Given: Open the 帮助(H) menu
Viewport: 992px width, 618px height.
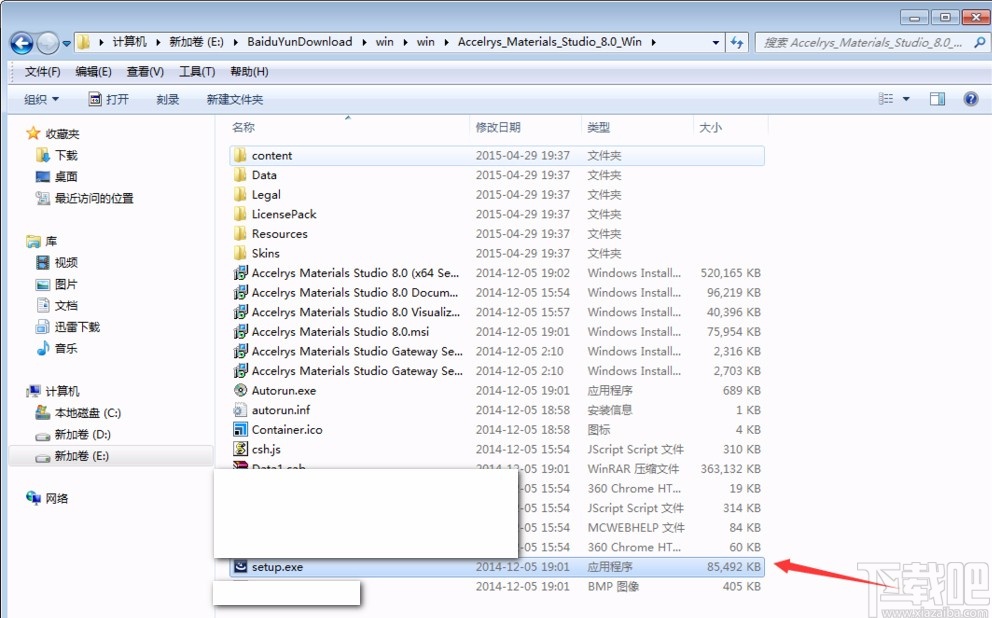Looking at the screenshot, I should pos(249,72).
